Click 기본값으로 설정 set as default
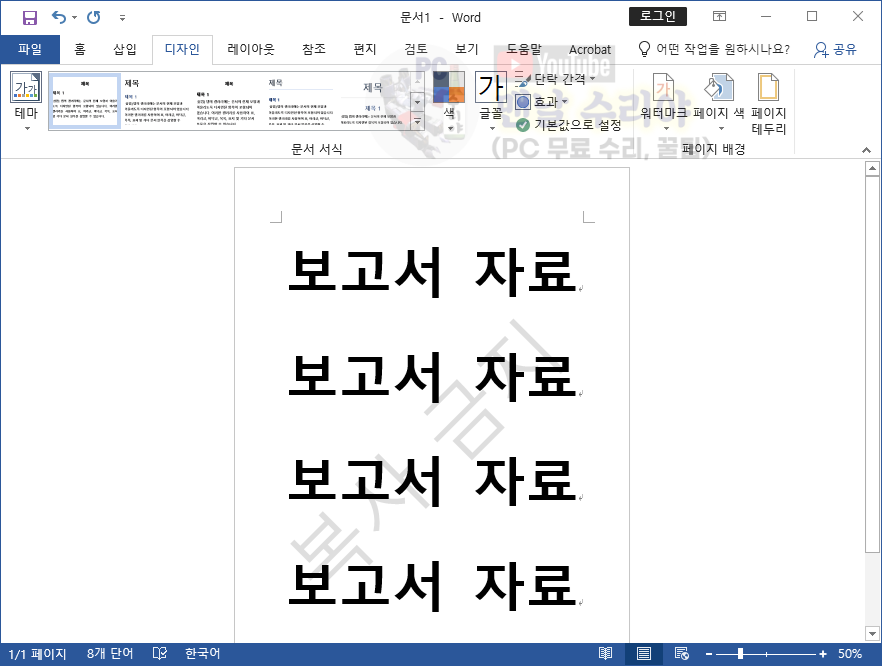This screenshot has height=666, width=882. point(568,125)
